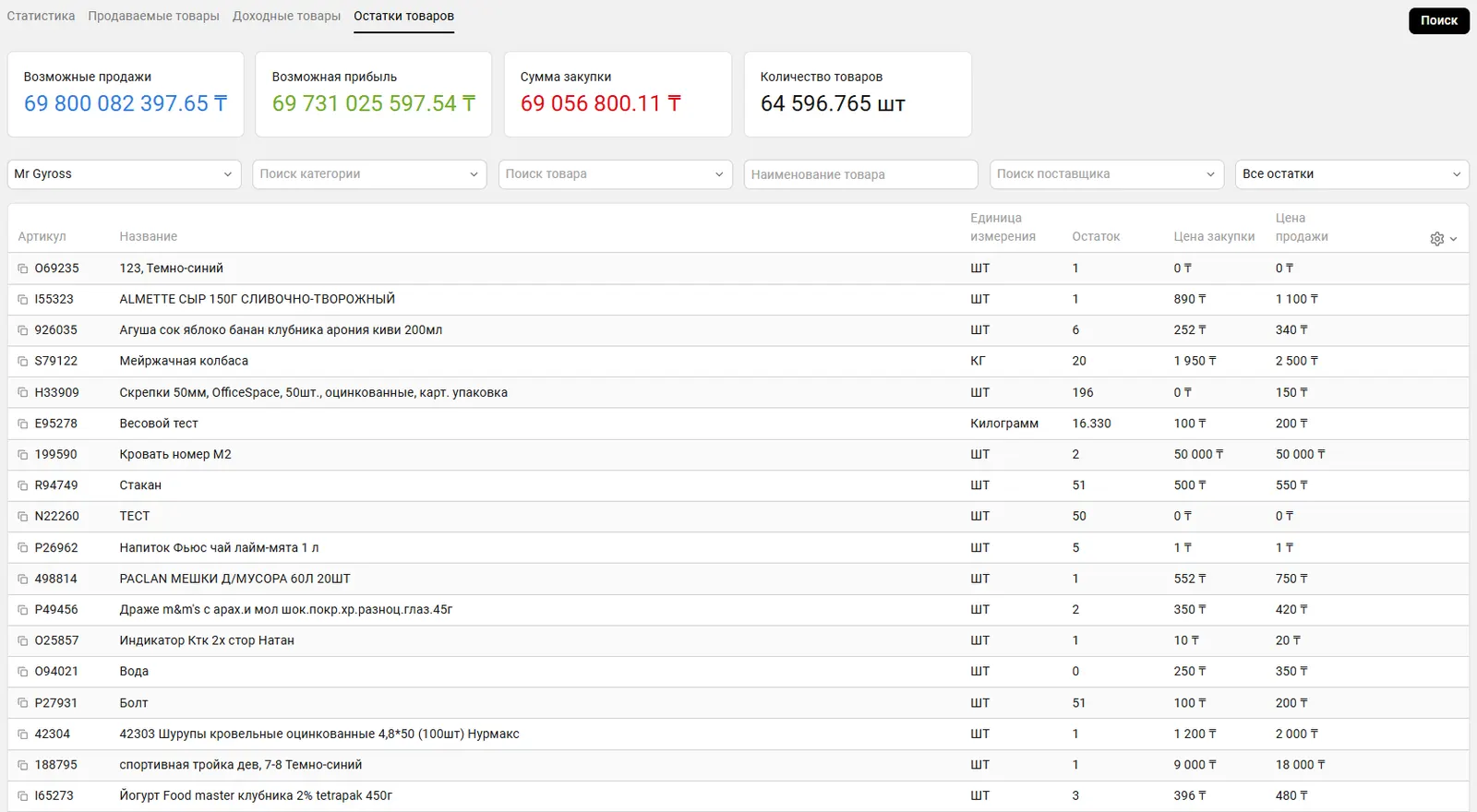Expand the Поиск категории dropdown

coord(369,174)
